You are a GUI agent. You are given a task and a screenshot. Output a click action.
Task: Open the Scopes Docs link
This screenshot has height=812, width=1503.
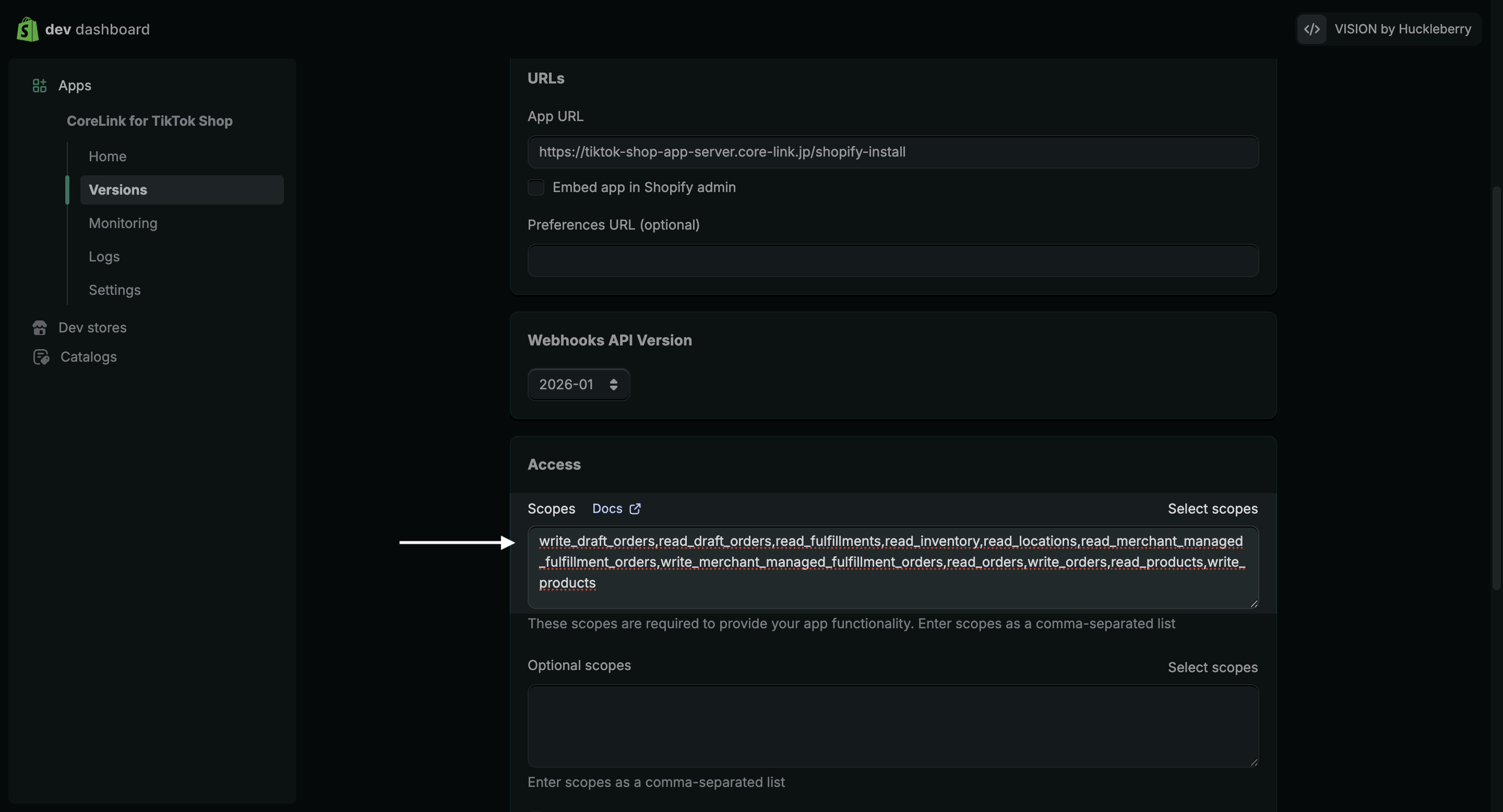click(607, 509)
